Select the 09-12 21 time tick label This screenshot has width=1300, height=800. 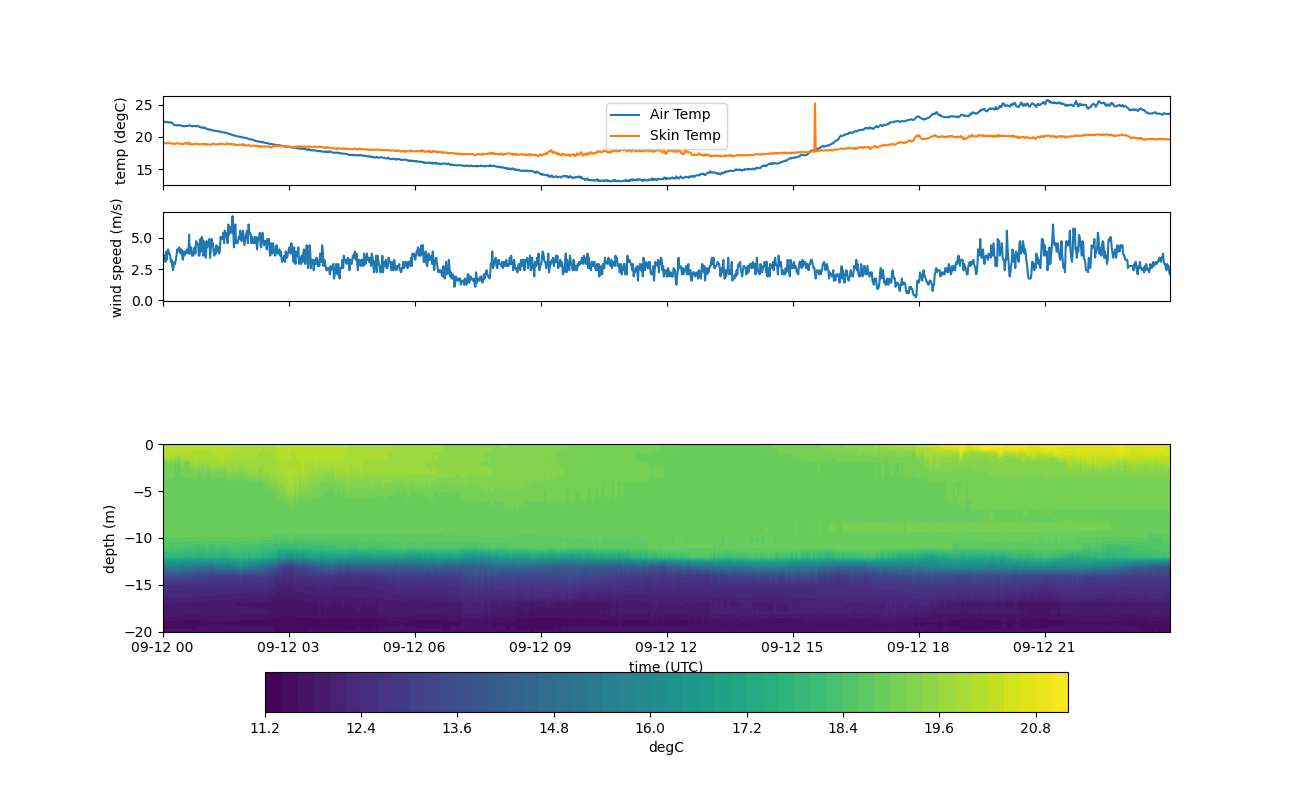point(1045,647)
